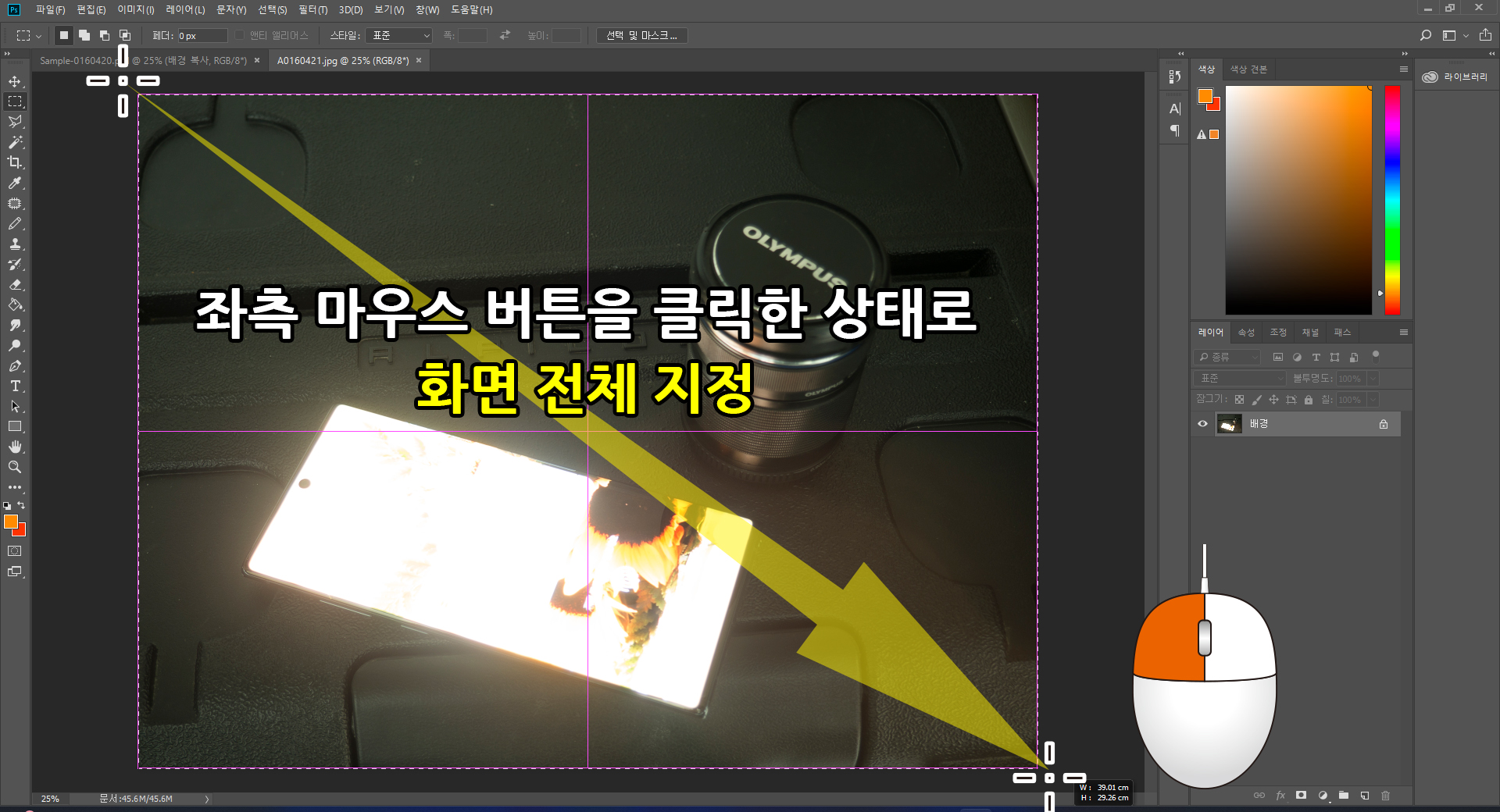Select the Rectangular Marquee tool
This screenshot has height=812, width=1500.
(x=15, y=101)
